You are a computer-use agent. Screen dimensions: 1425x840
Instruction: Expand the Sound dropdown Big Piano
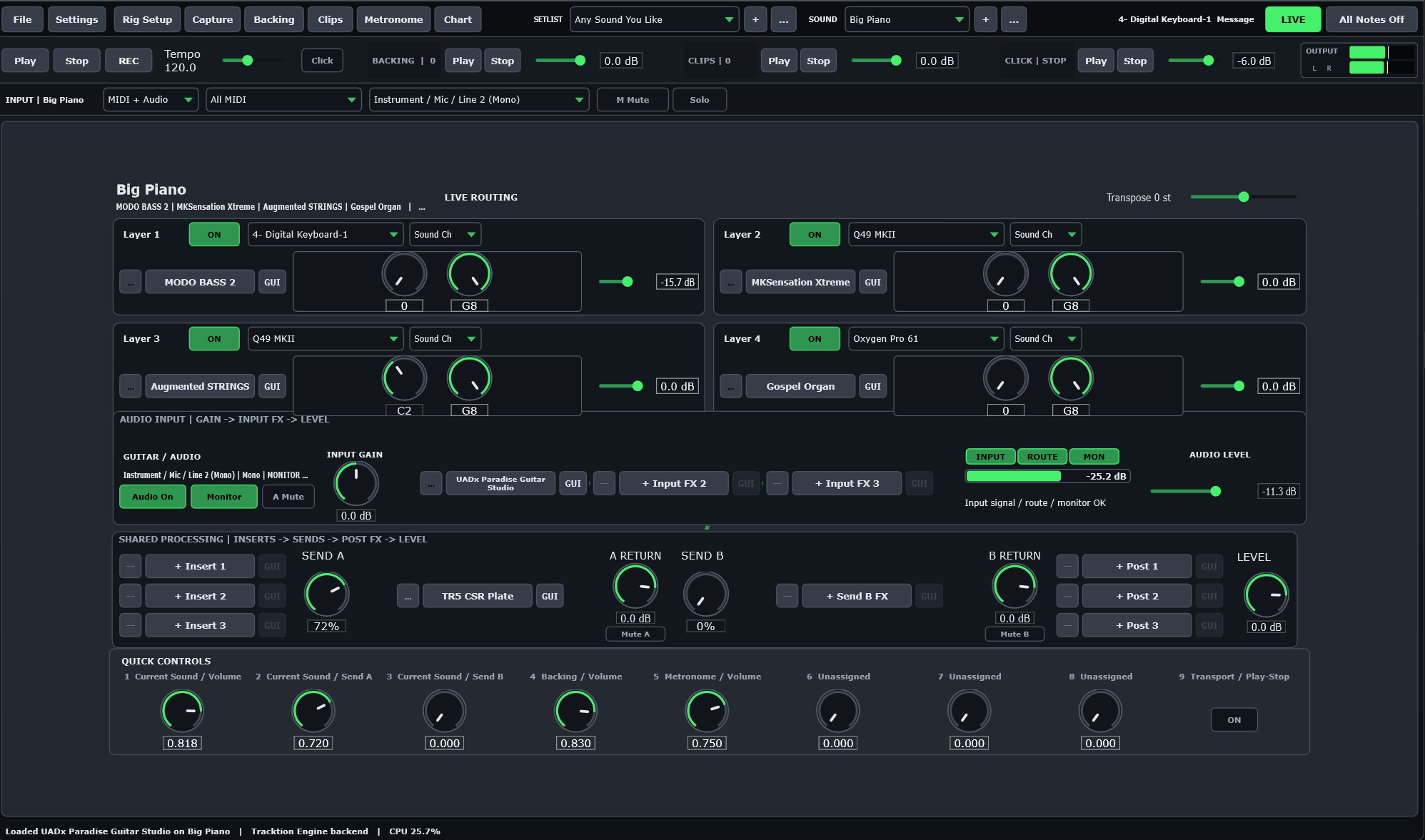[x=906, y=19]
